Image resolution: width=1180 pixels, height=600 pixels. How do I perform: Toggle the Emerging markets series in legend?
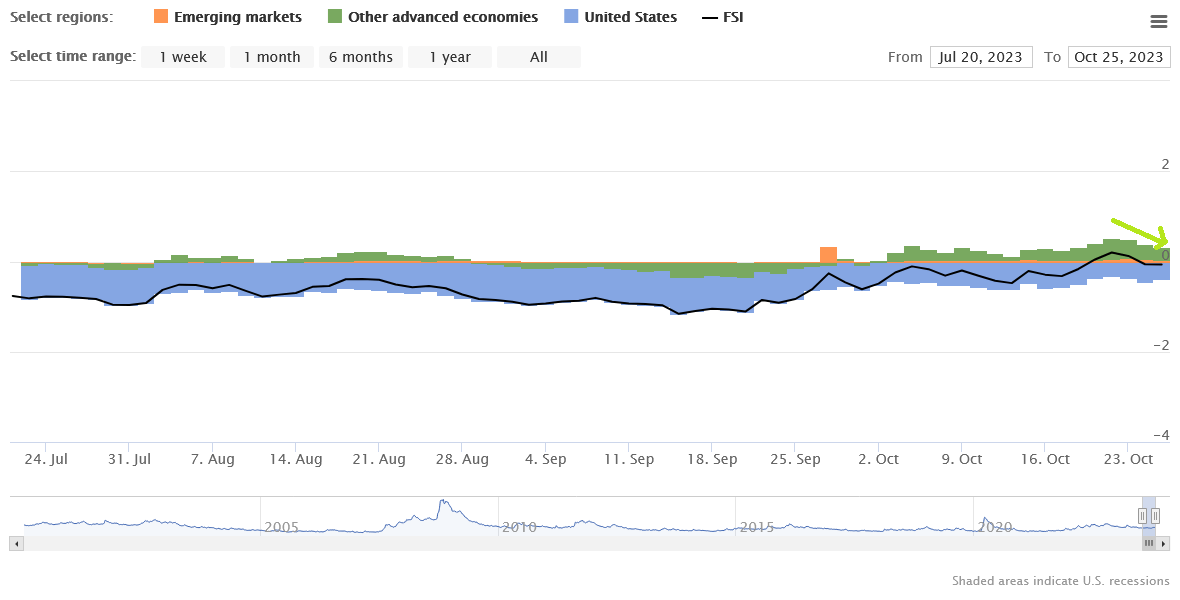[x=227, y=17]
